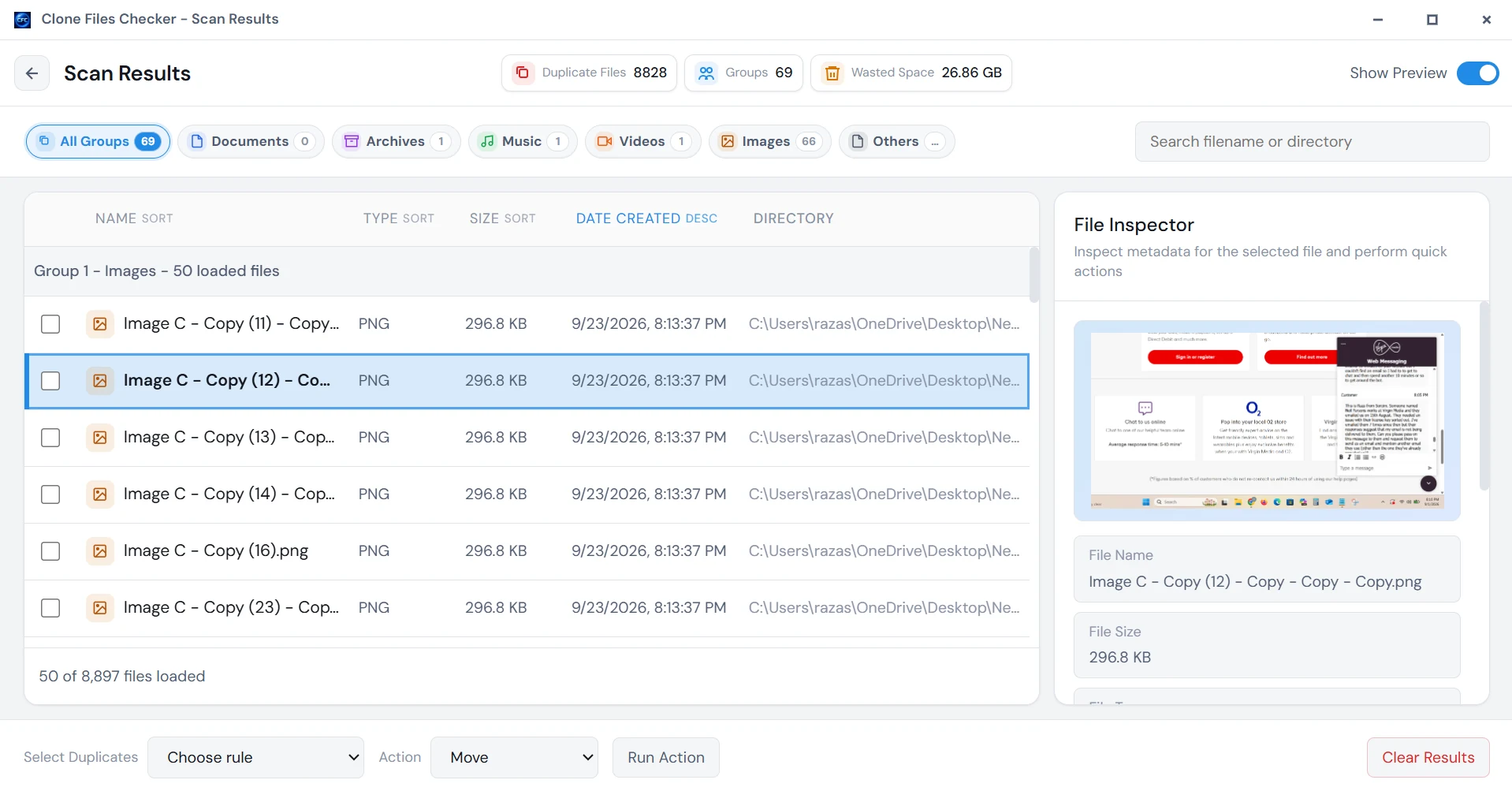Click image icon of Copy (13) row
1512x791 pixels.
pyautogui.click(x=100, y=438)
